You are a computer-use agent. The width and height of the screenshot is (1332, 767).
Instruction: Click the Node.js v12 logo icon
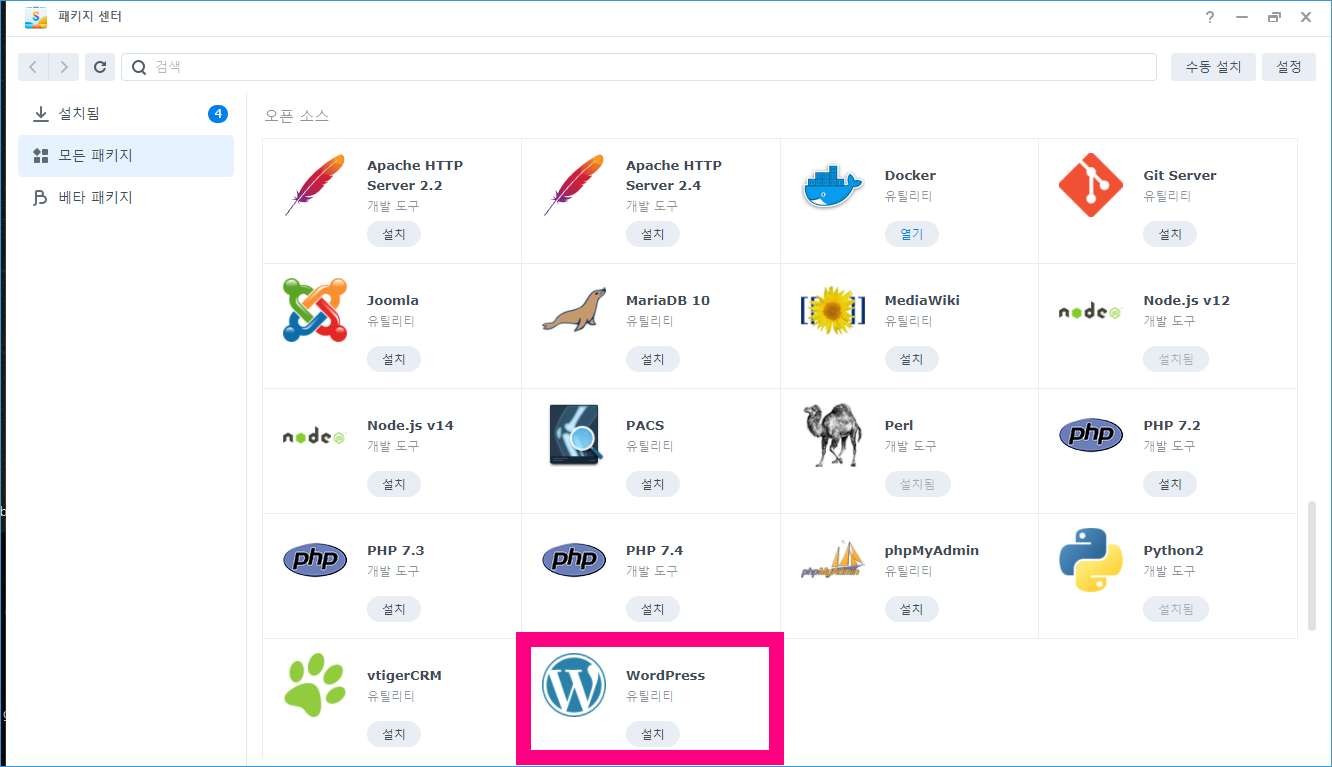(x=1091, y=311)
